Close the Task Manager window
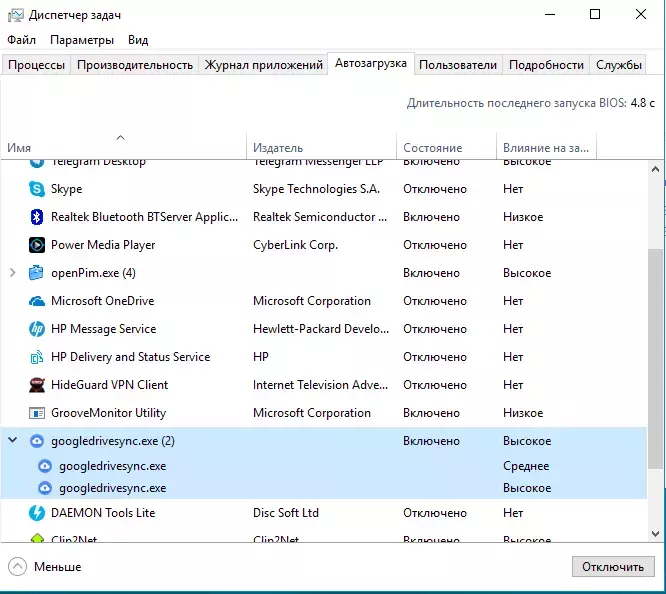 pyautogui.click(x=641, y=14)
